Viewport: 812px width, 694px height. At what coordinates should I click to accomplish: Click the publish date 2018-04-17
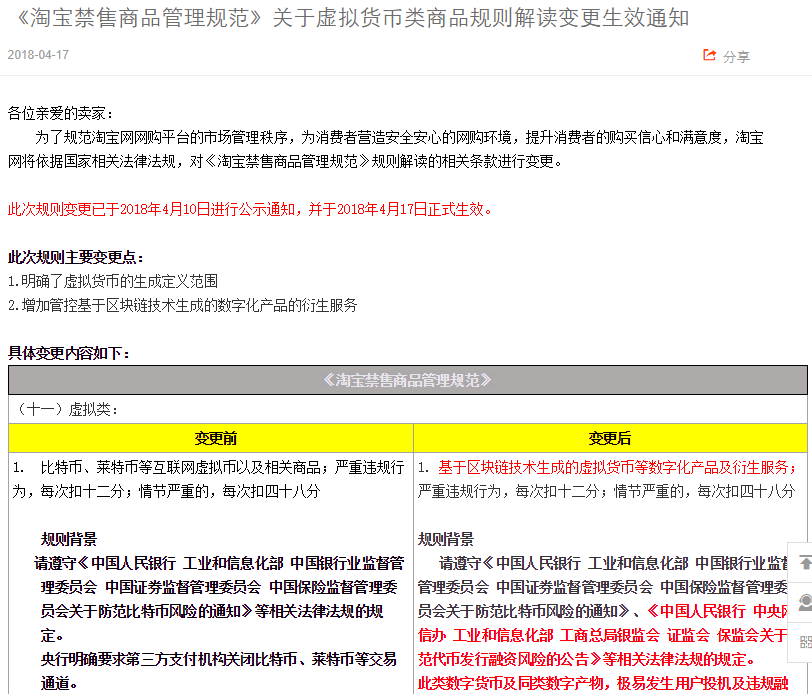coord(38,55)
